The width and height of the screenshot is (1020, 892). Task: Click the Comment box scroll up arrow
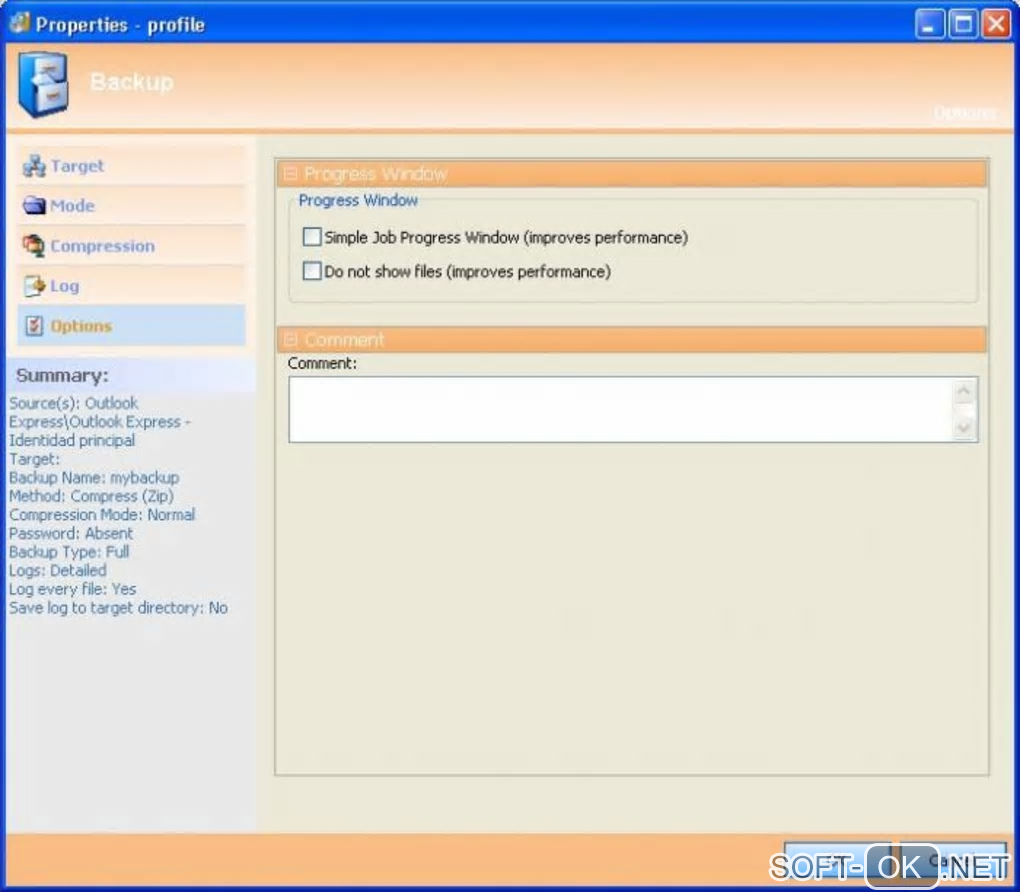(964, 392)
